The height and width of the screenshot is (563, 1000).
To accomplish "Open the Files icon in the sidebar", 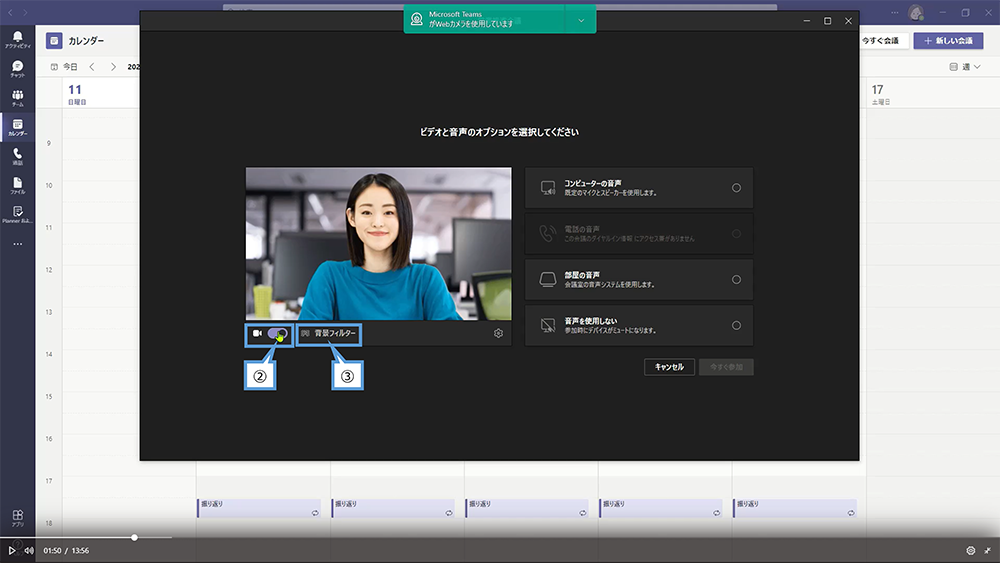I will [17, 186].
